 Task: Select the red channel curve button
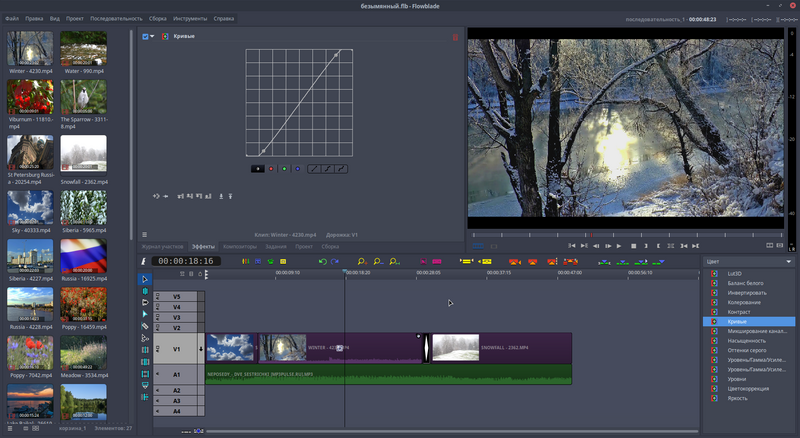coord(270,169)
